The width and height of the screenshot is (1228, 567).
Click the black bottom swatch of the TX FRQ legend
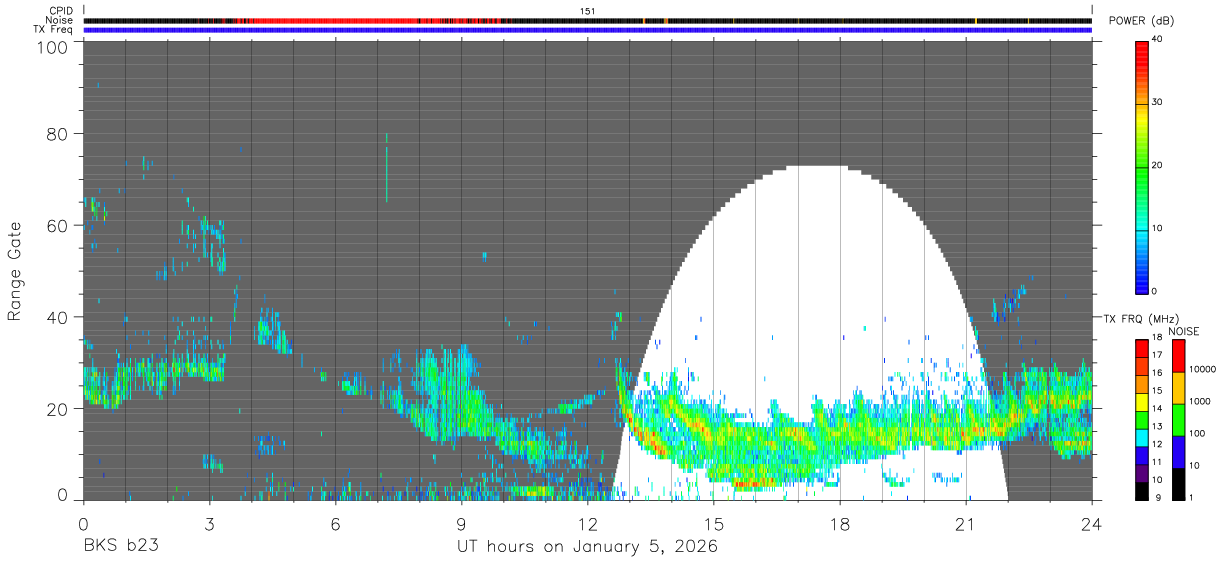[x=1141, y=491]
